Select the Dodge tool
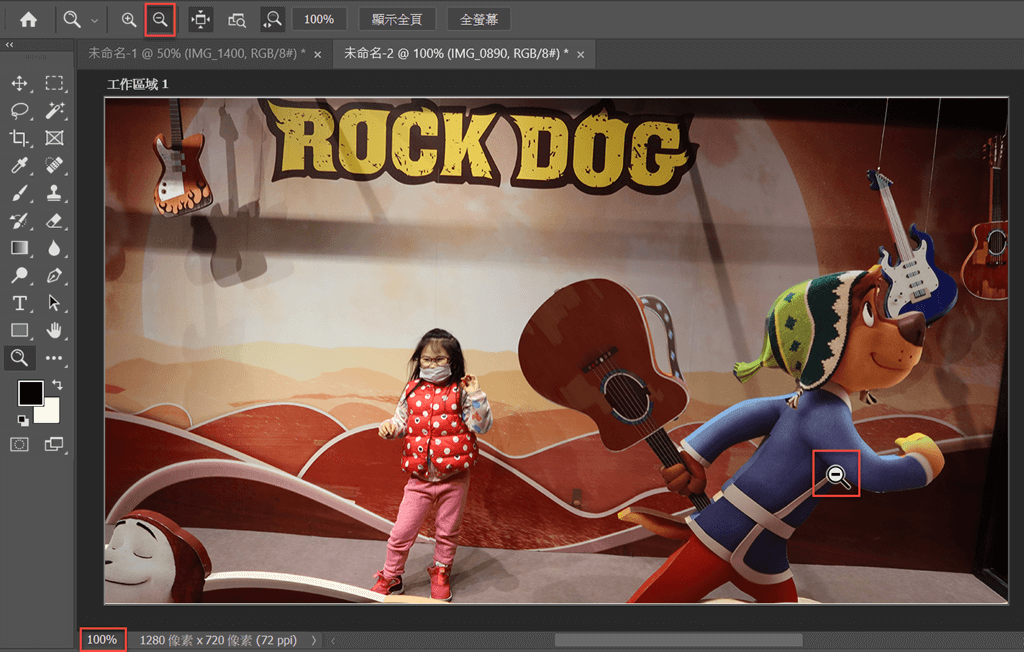 pos(20,276)
